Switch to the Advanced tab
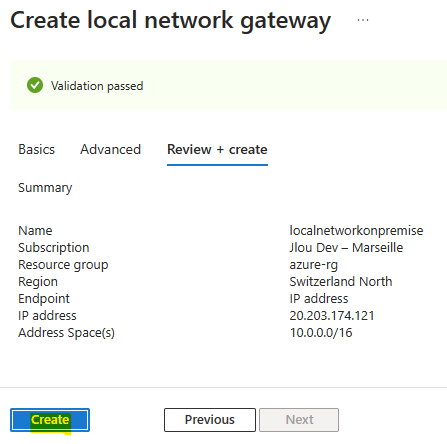 click(110, 149)
